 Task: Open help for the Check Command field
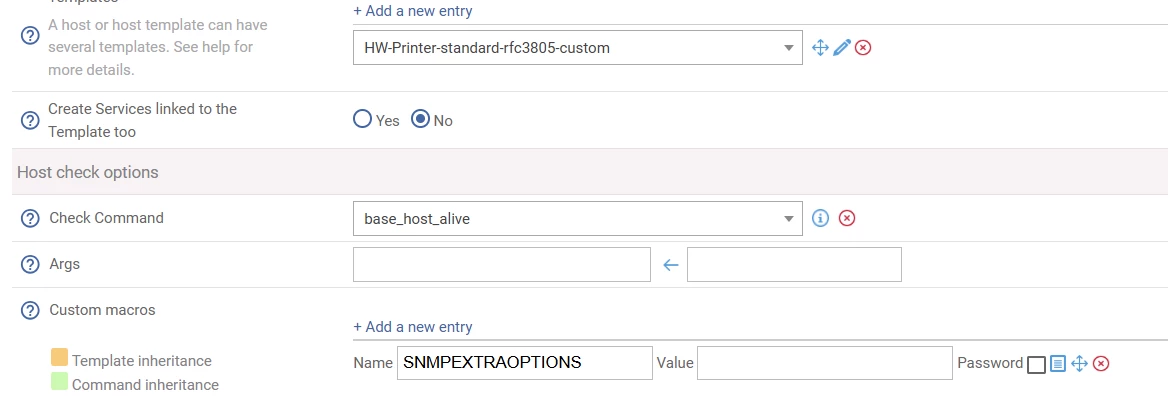click(x=30, y=218)
